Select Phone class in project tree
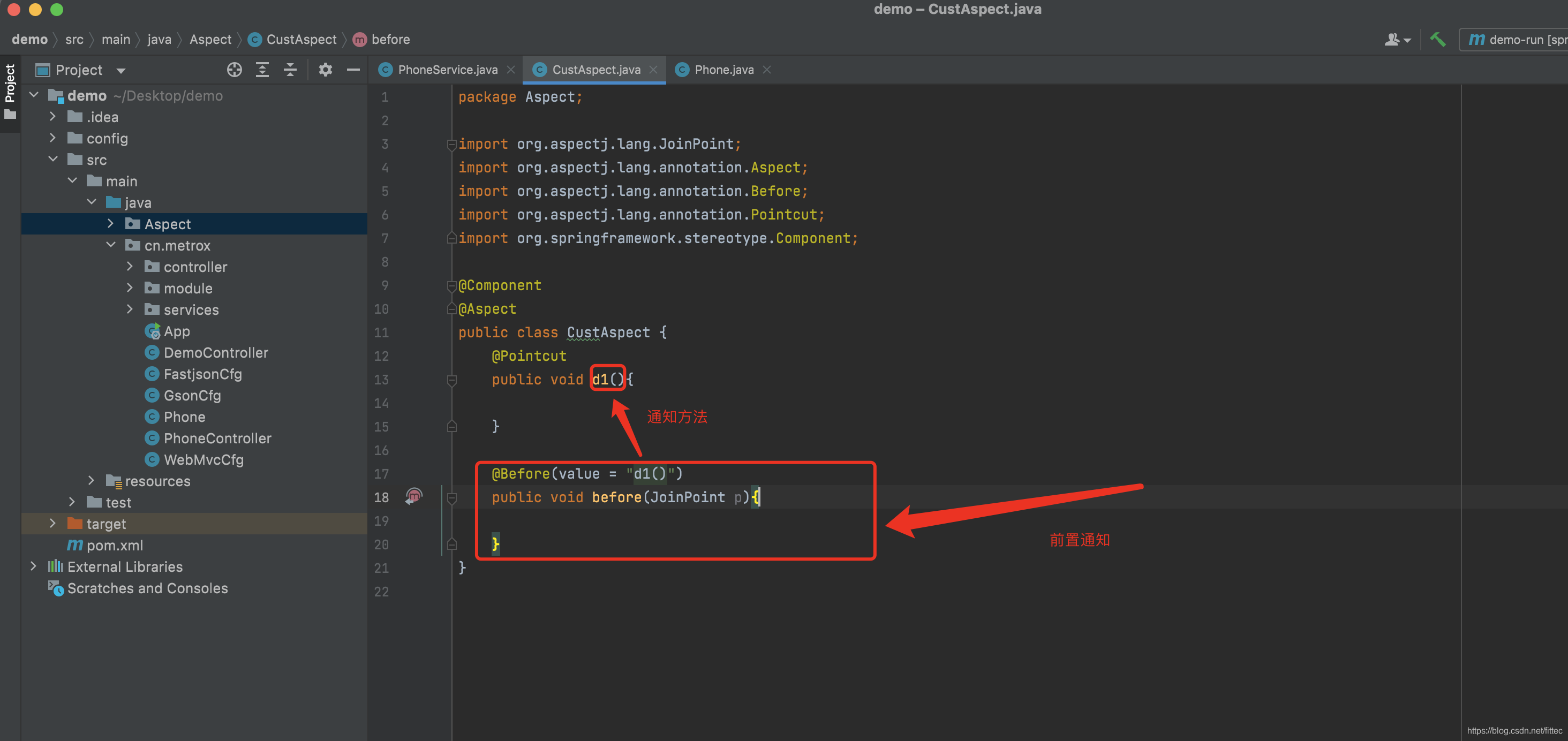Viewport: 1568px width, 741px height. (175, 417)
